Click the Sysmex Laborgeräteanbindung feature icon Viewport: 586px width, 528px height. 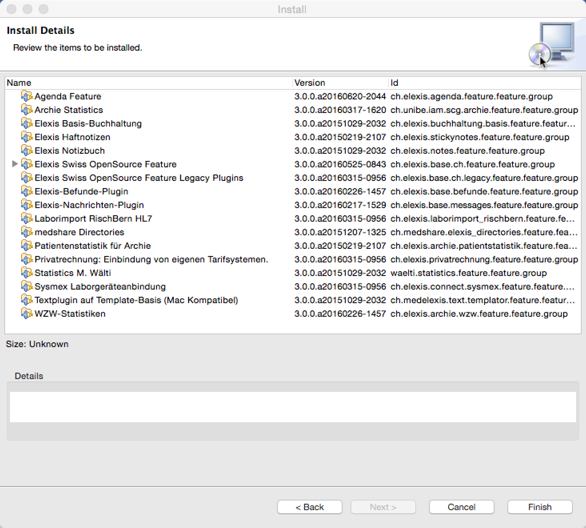pyautogui.click(x=27, y=287)
